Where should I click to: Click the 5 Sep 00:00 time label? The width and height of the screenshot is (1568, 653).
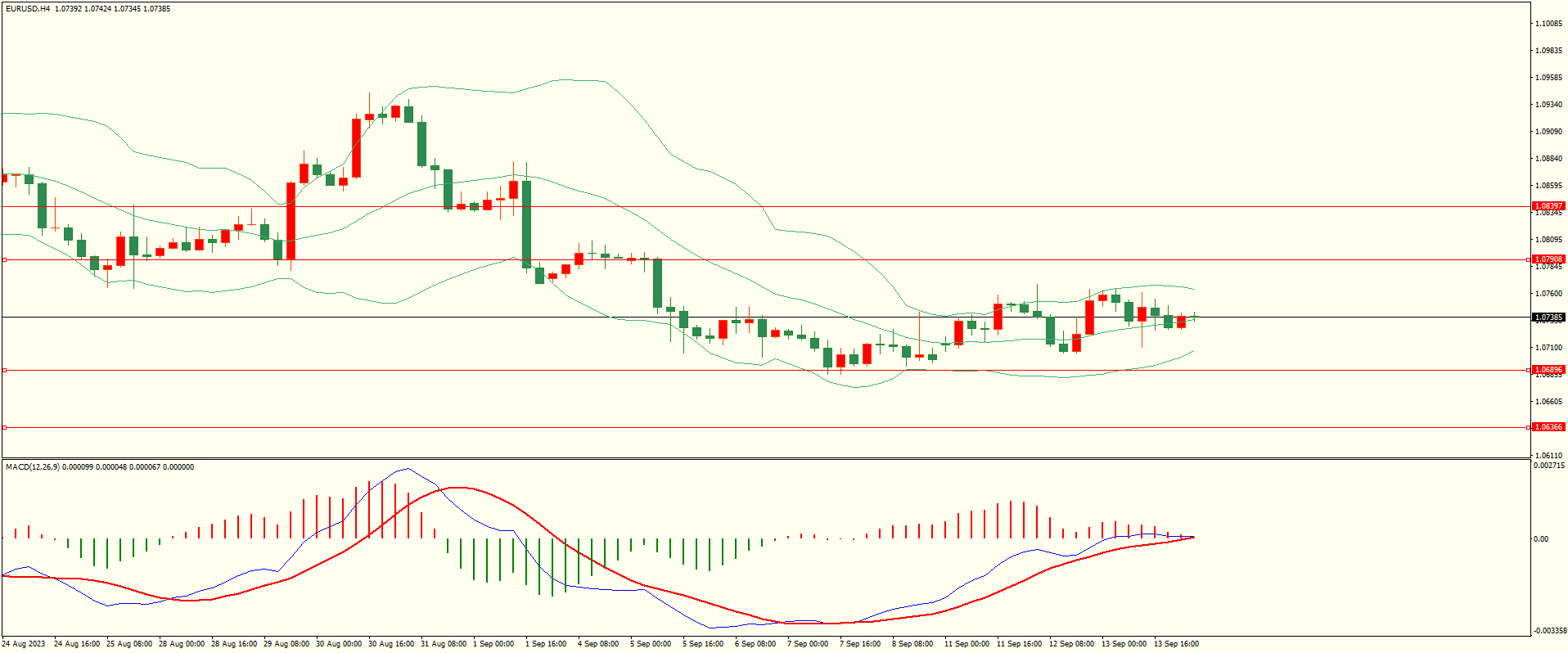[x=651, y=644]
